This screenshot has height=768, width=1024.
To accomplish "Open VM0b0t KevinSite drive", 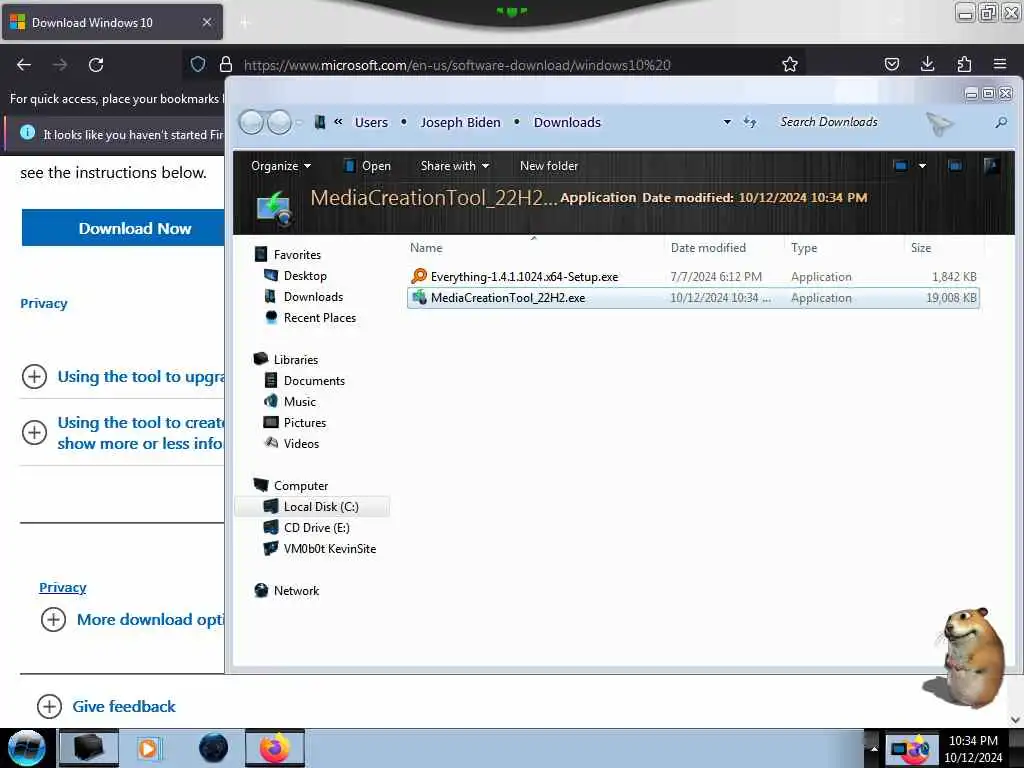I will tap(330, 549).
